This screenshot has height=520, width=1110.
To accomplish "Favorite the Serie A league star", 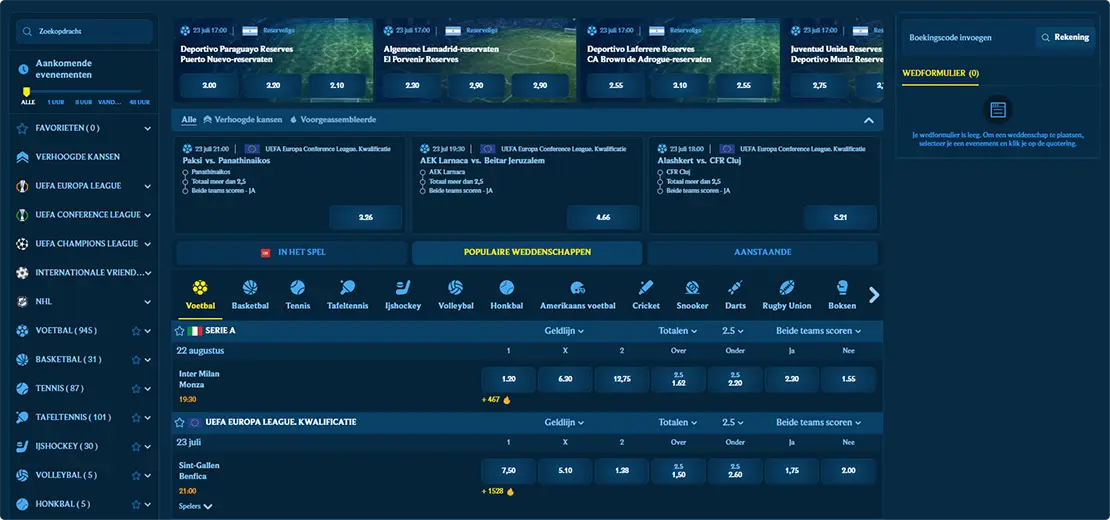I will pyautogui.click(x=180, y=330).
